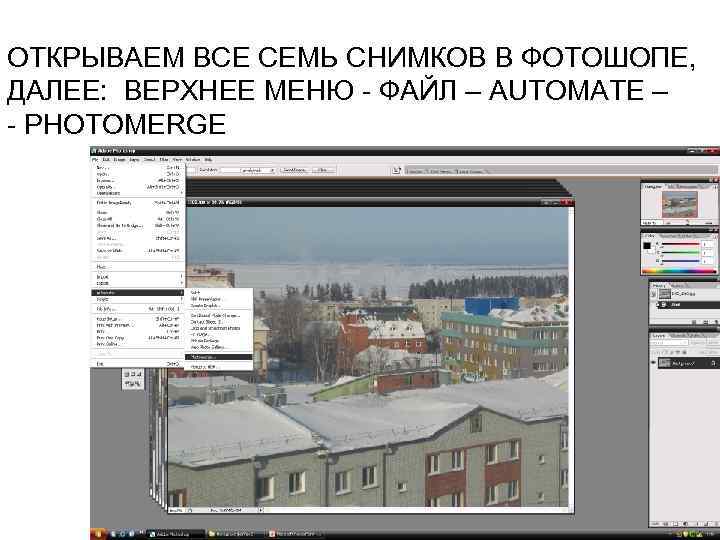720x540 pixels.
Task: Choose Picture Package in Automate submenu
Action: (219, 341)
